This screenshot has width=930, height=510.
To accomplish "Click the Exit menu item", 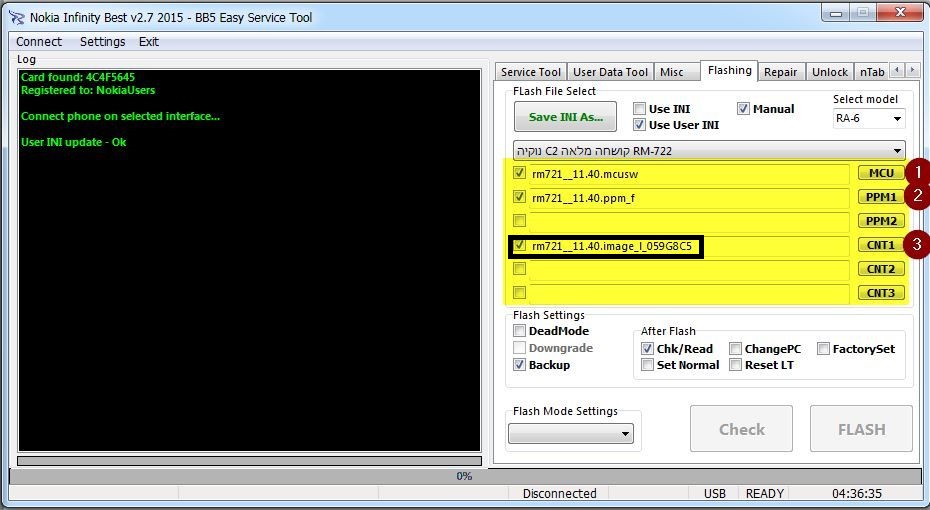I will point(148,42).
